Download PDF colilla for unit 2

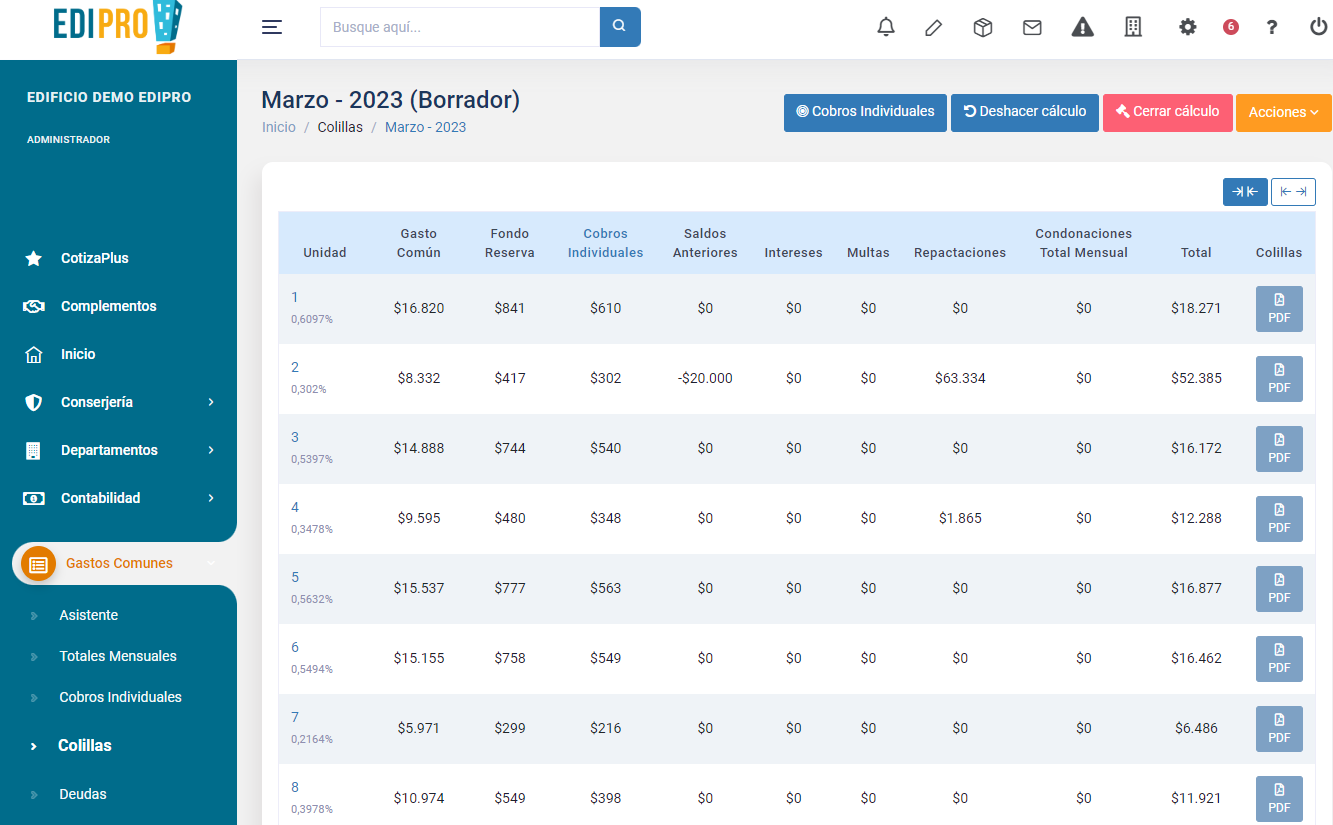click(x=1279, y=378)
